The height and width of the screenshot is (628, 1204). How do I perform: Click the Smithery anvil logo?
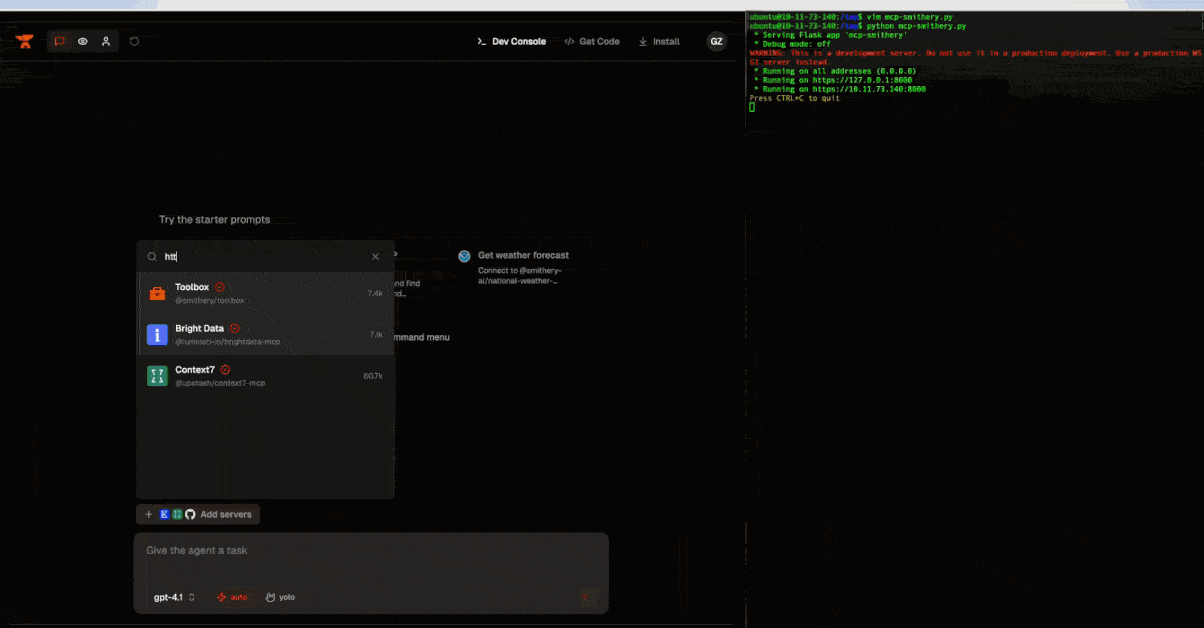(x=24, y=41)
